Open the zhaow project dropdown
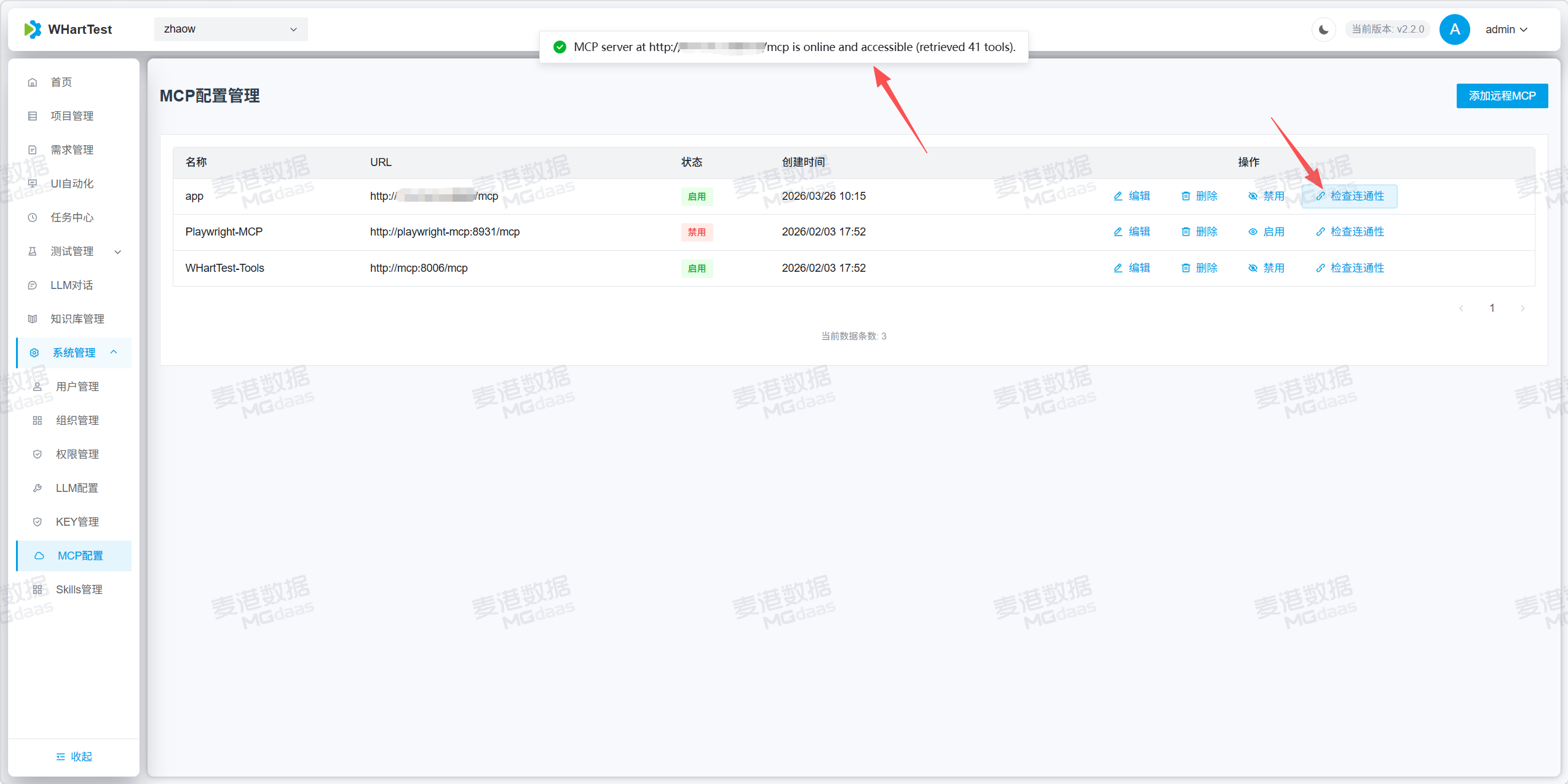The height and width of the screenshot is (784, 1568). [x=231, y=29]
